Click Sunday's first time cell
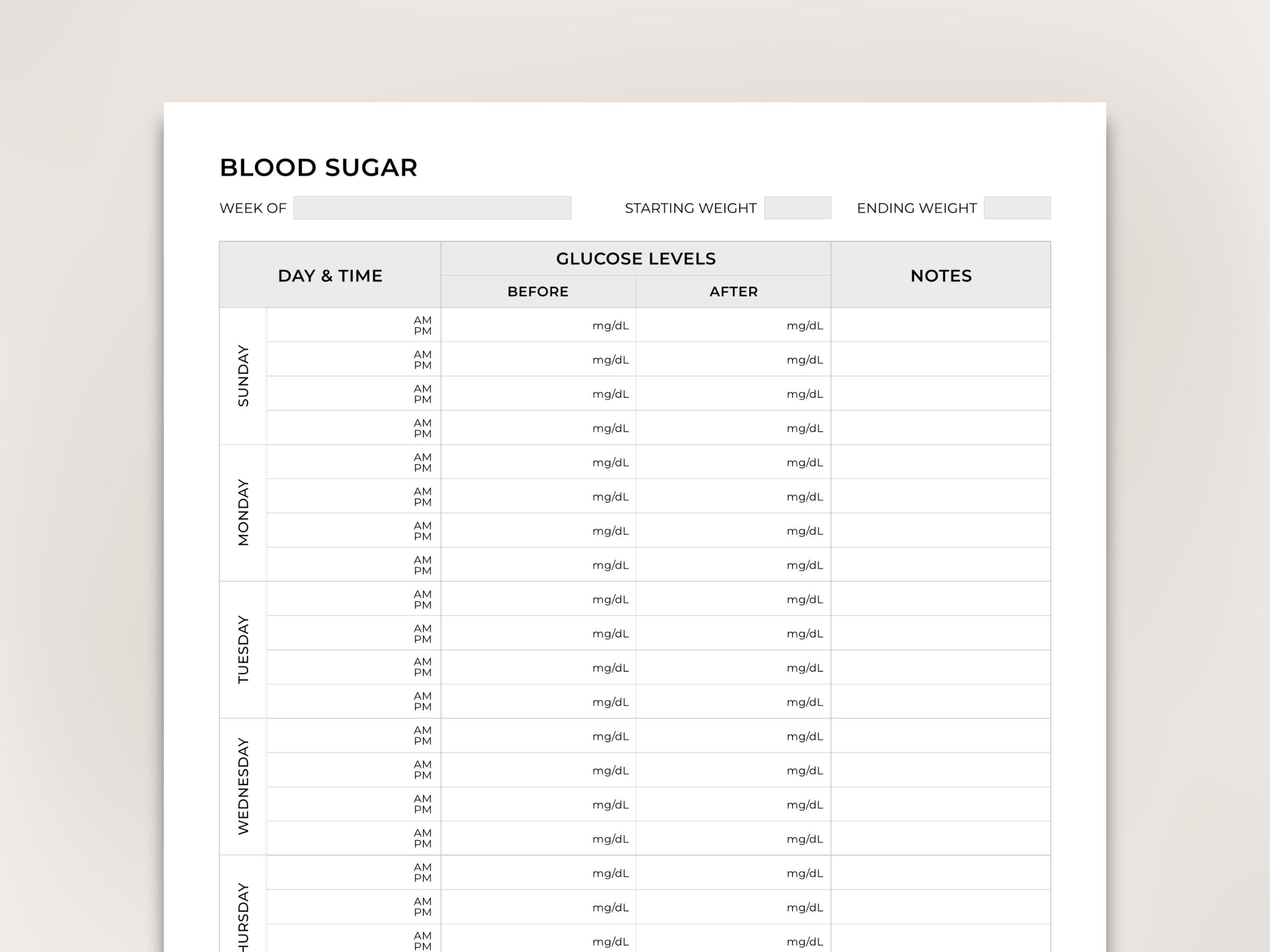1270x952 pixels. click(x=354, y=325)
